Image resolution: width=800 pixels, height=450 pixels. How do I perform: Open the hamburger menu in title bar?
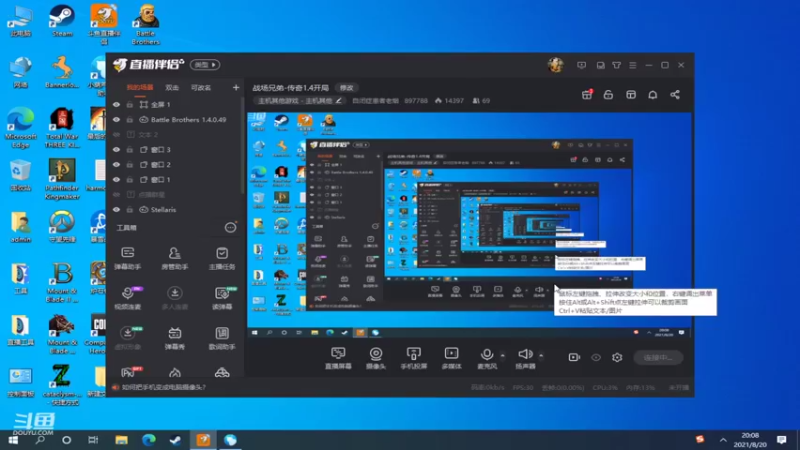point(633,65)
